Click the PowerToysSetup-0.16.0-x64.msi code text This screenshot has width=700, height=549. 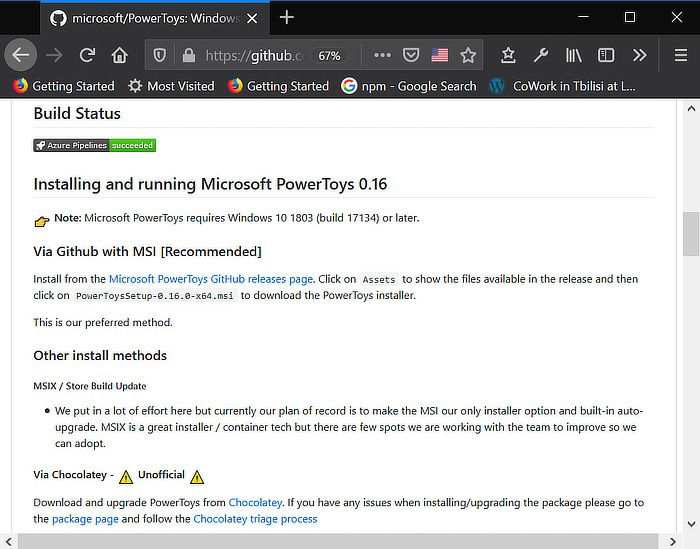[x=154, y=296]
